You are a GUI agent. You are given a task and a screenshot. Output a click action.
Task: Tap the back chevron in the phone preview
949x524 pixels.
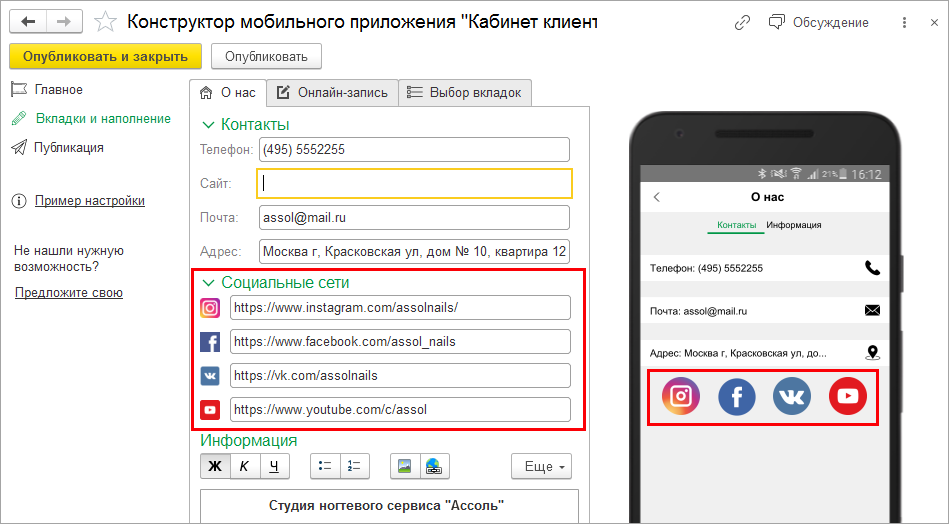coord(657,197)
